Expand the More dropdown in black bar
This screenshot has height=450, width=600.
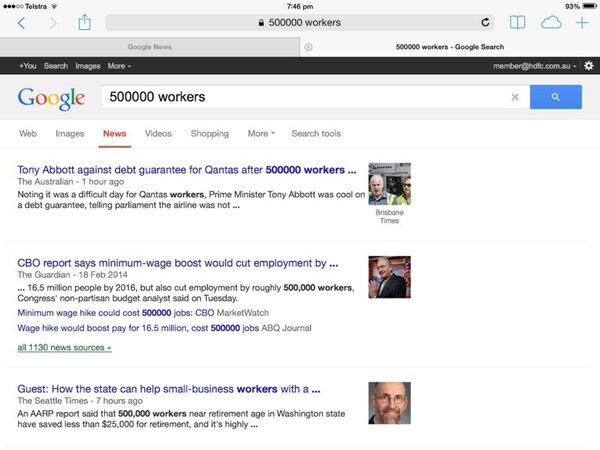(119, 66)
